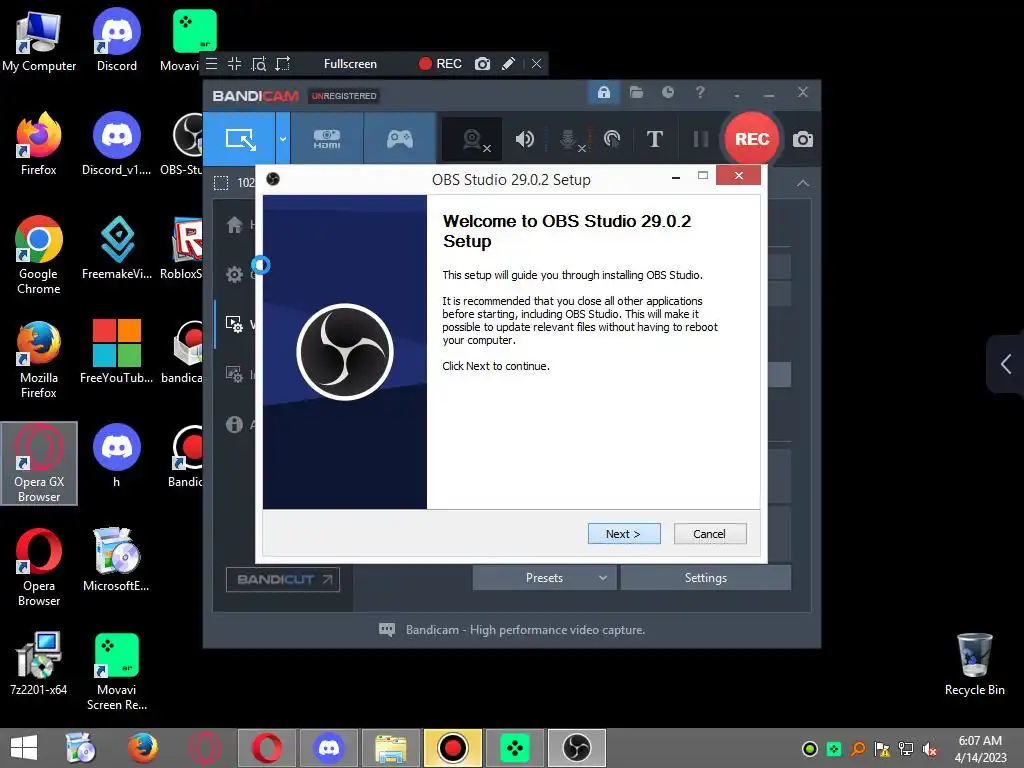Cancel the OBS Studio Setup

[709, 534]
